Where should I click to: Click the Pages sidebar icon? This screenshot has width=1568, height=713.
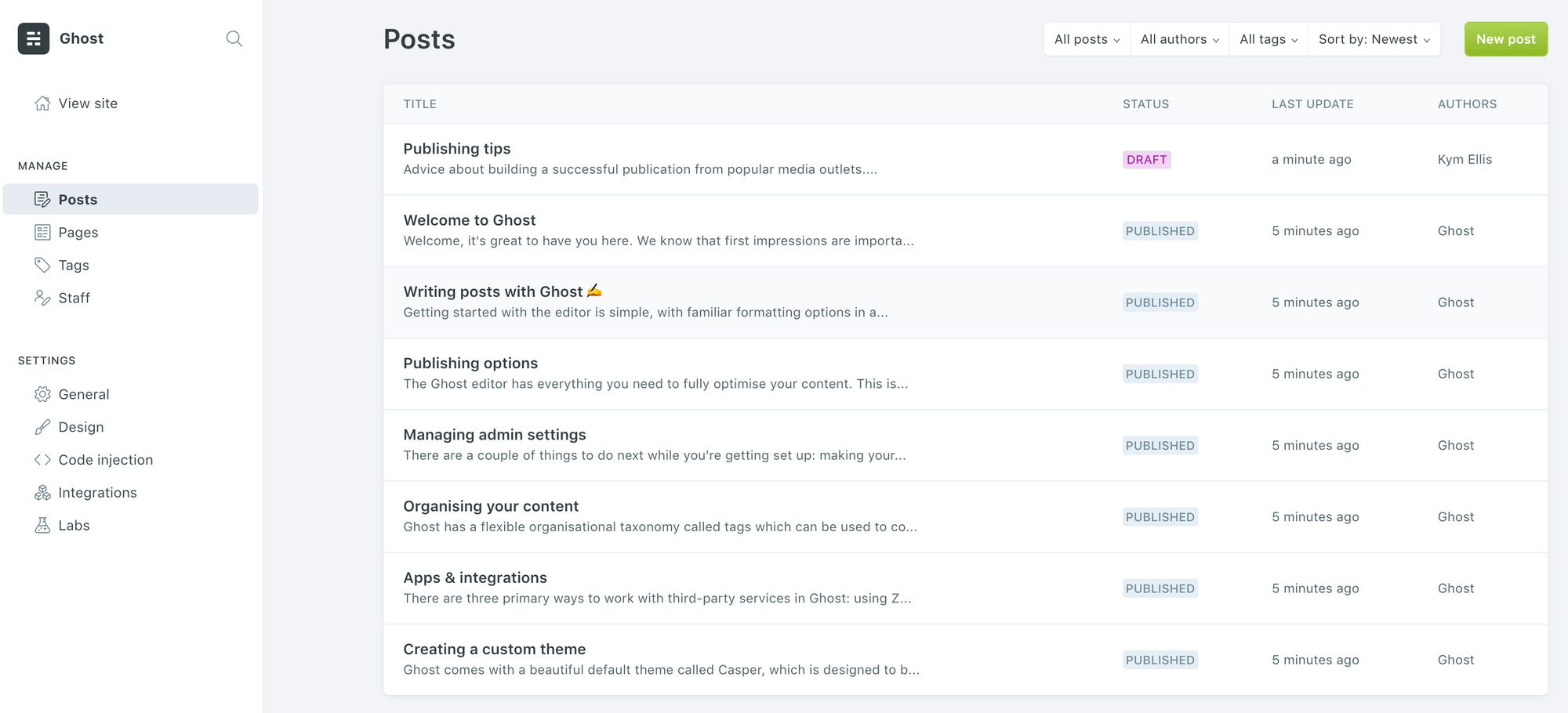[42, 232]
